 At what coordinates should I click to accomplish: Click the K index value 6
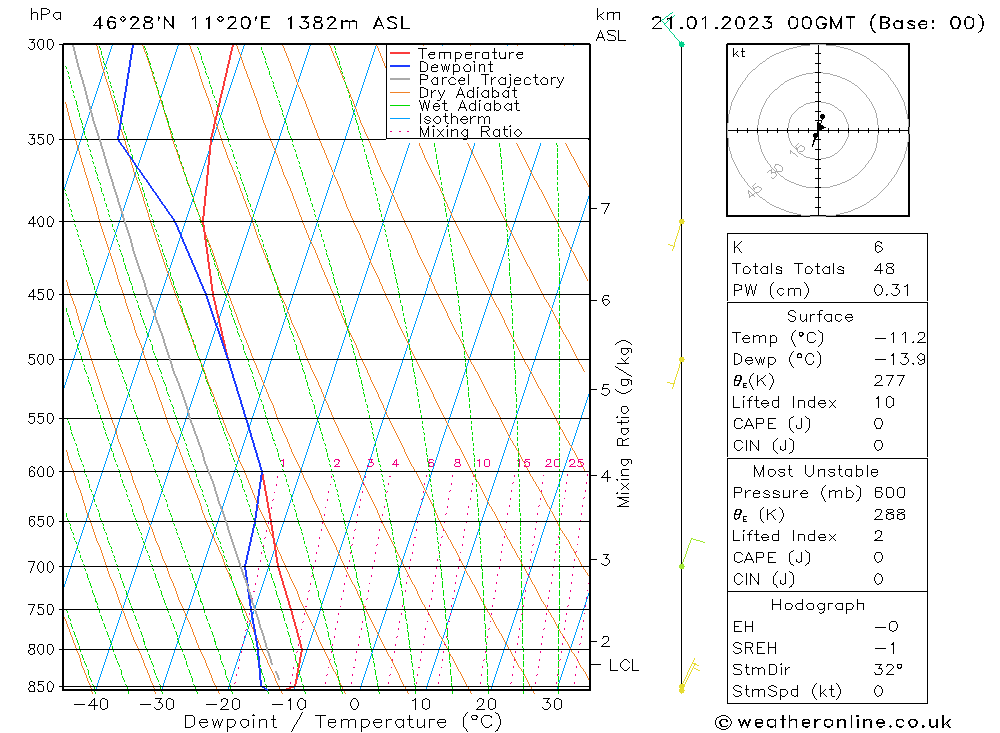pyautogui.click(x=878, y=247)
